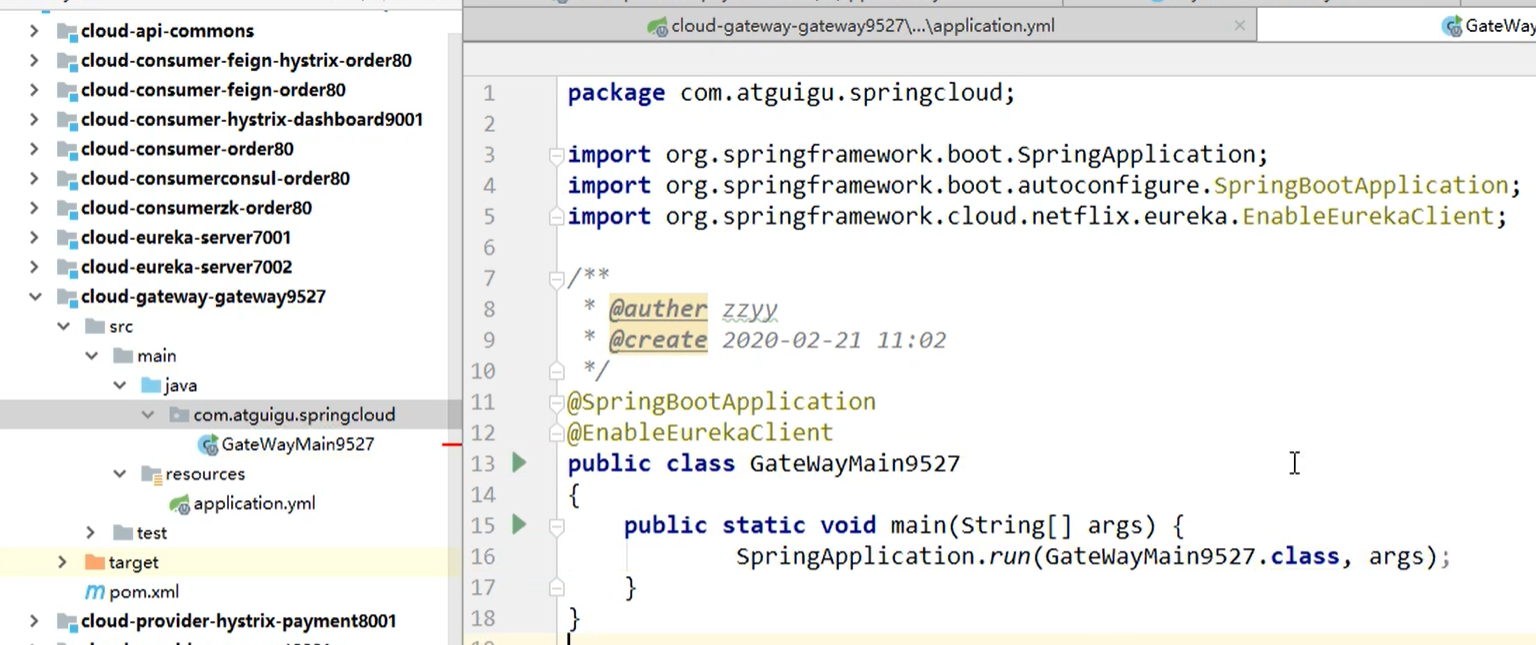Collapse the src folder
The image size is (1536, 645).
pyautogui.click(x=63, y=326)
